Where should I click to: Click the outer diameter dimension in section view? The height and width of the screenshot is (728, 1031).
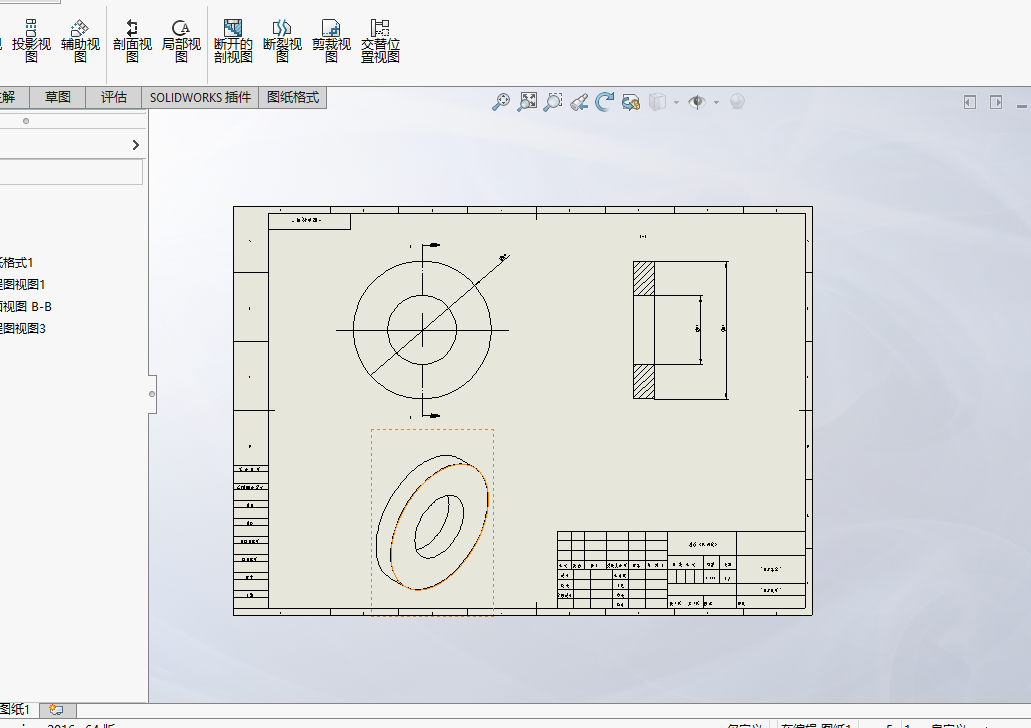click(x=725, y=329)
